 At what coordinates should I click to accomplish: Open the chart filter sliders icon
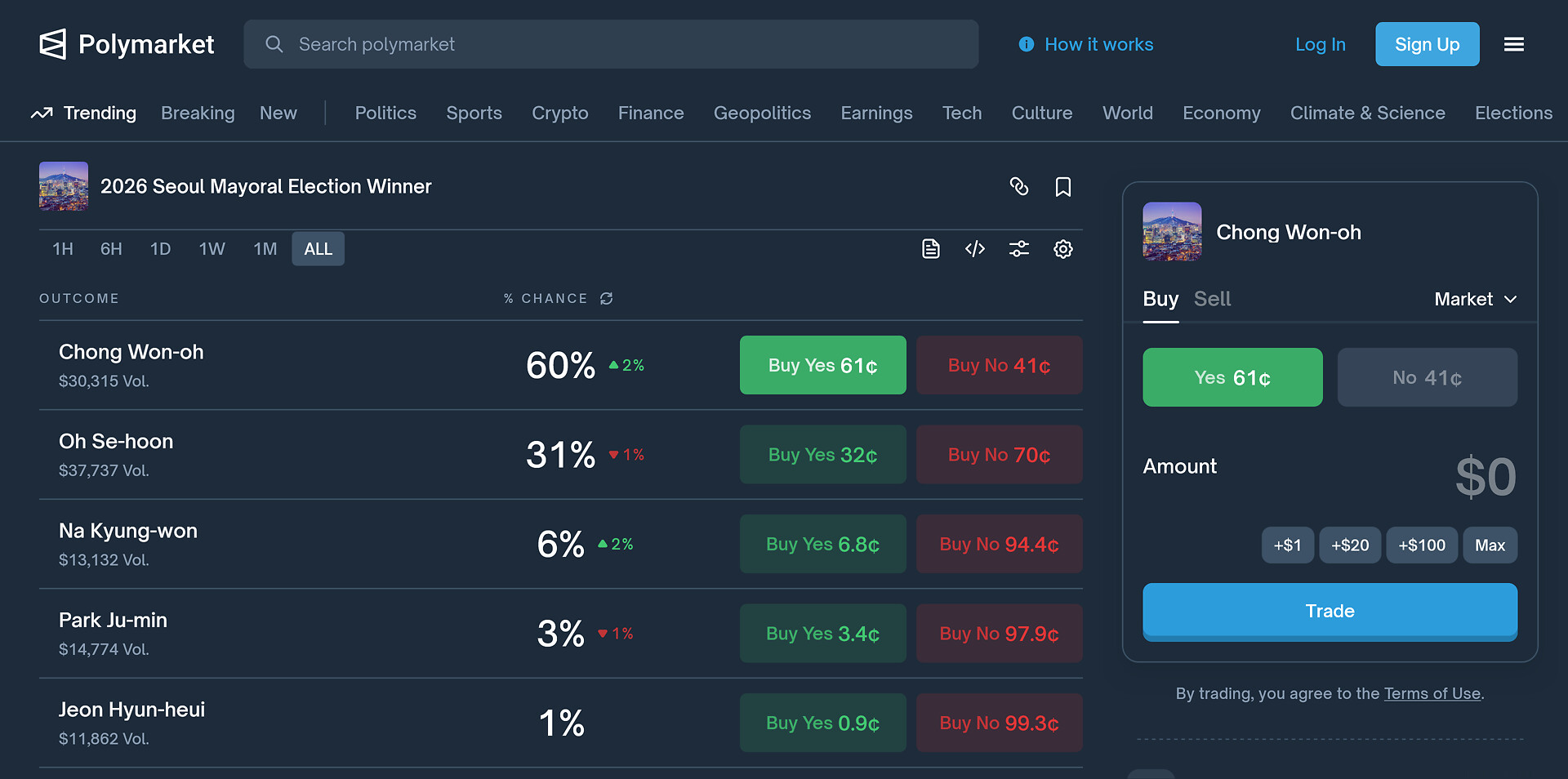pyautogui.click(x=1019, y=249)
